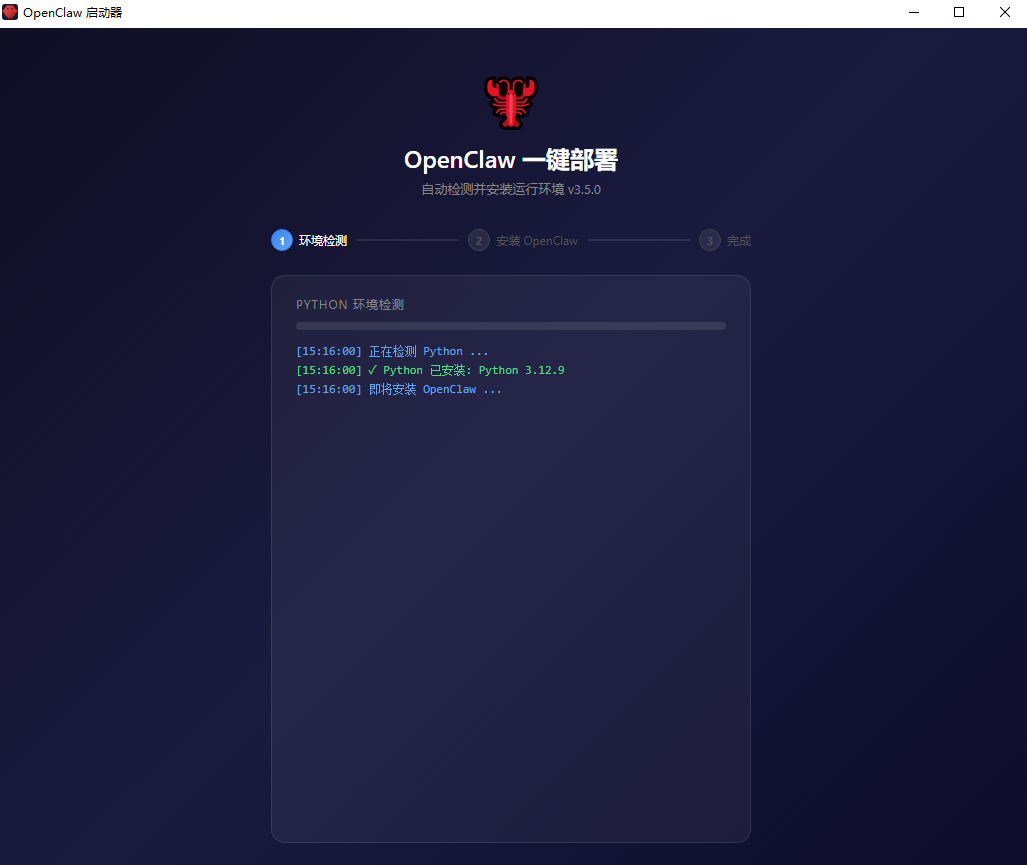Click the 即将安装 OpenClaw log line

coord(399,389)
